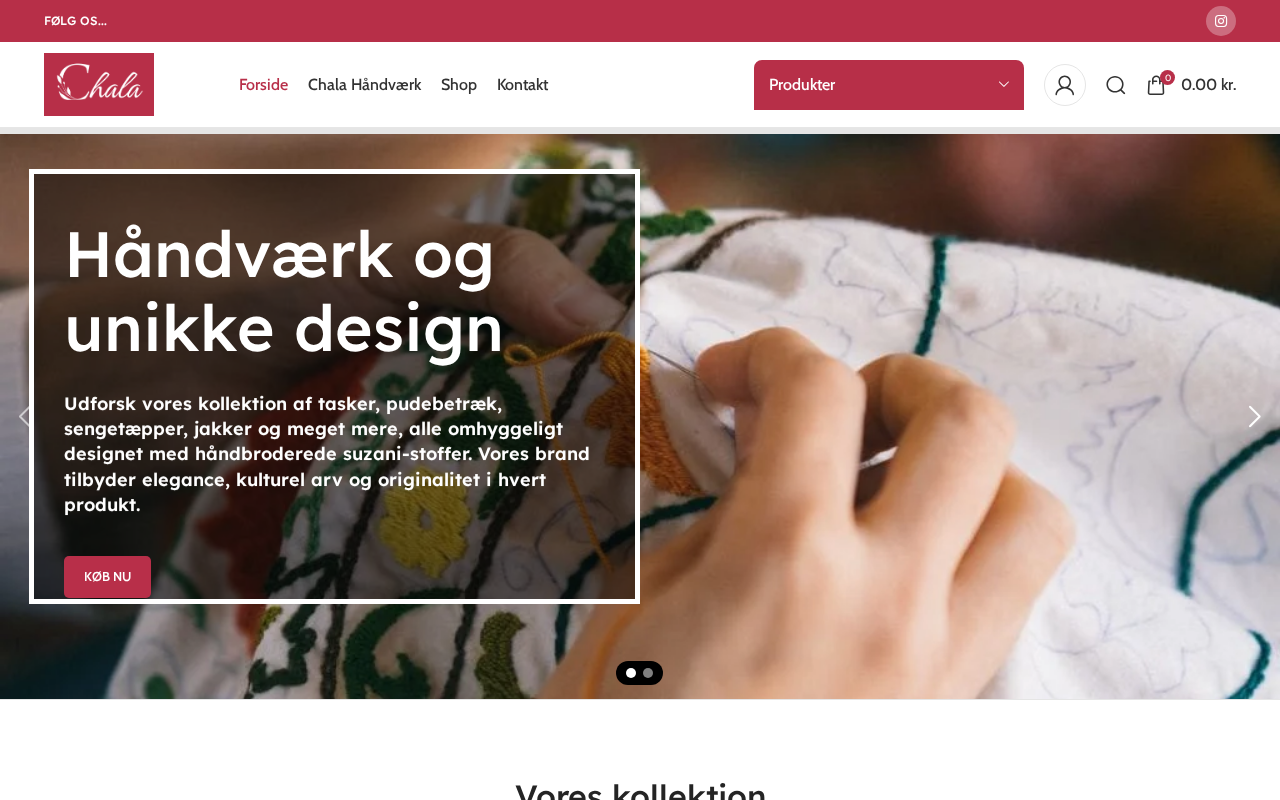Image resolution: width=1280 pixels, height=800 pixels.
Task: Click the cart item count badge
Action: (1167, 77)
